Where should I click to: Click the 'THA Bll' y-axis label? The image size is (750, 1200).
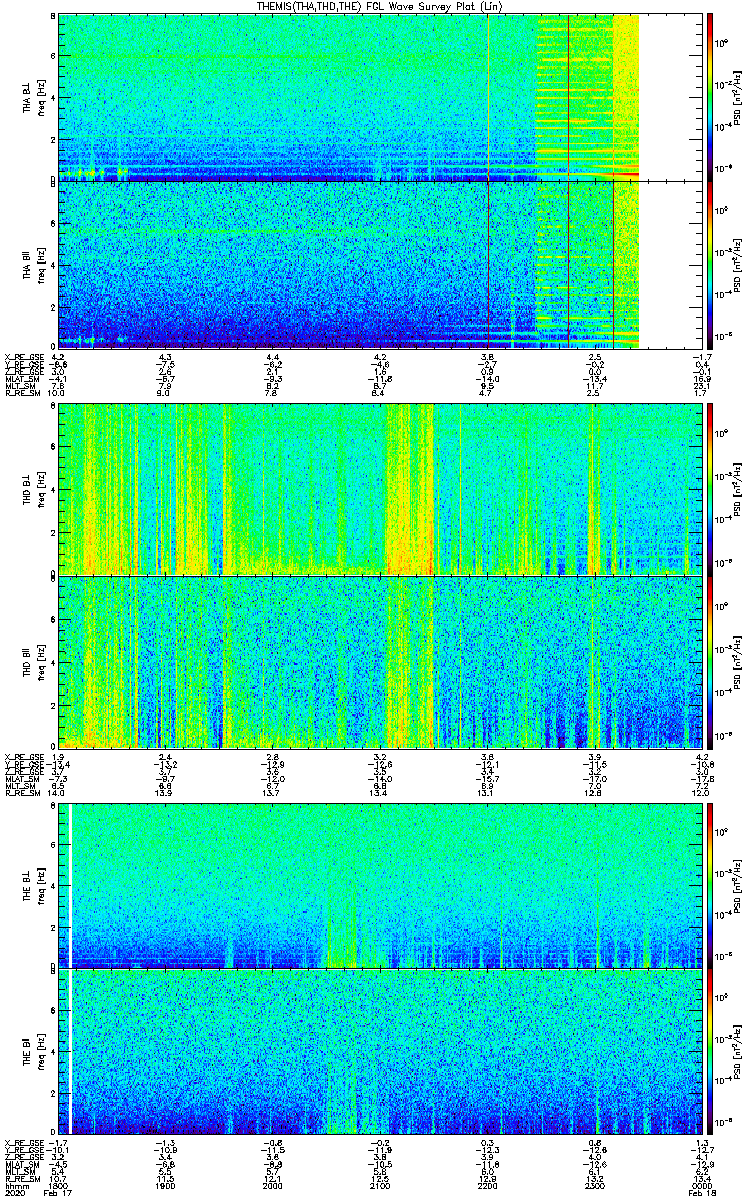tap(27, 265)
